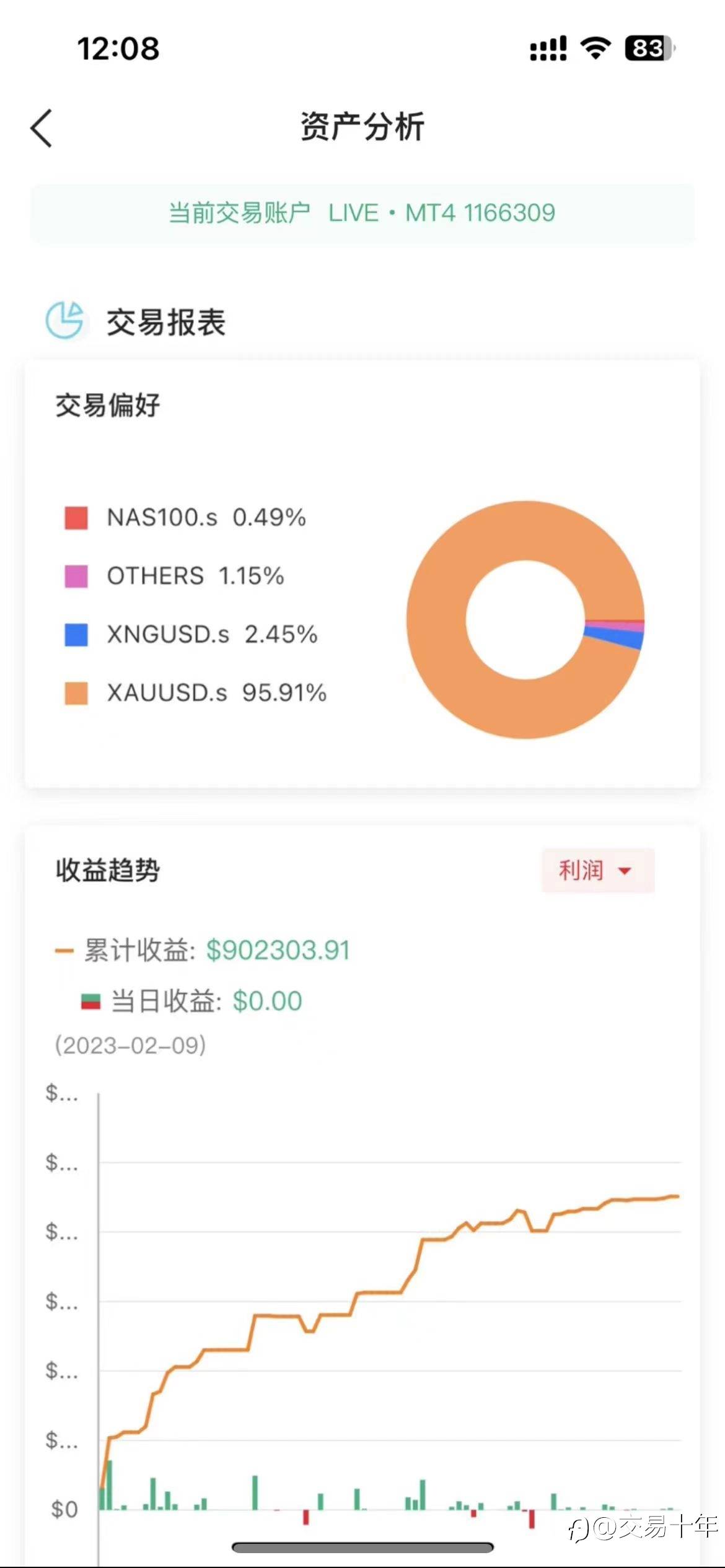Tap the battery level indicator
The image size is (725, 1568).
[x=649, y=48]
